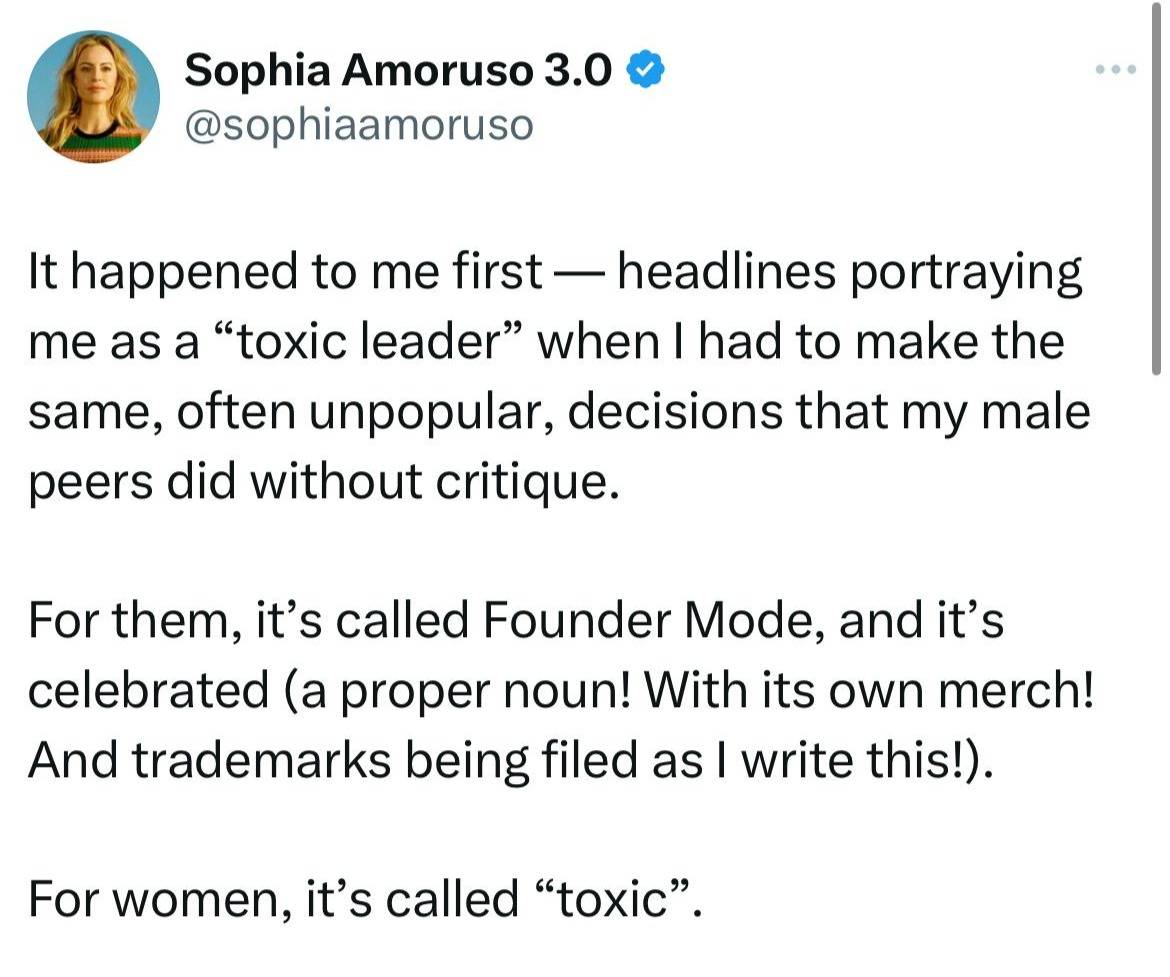This screenshot has height=977, width=1170.
Task: Click the vertical scrollbar thumb on right edge
Action: [1156, 187]
